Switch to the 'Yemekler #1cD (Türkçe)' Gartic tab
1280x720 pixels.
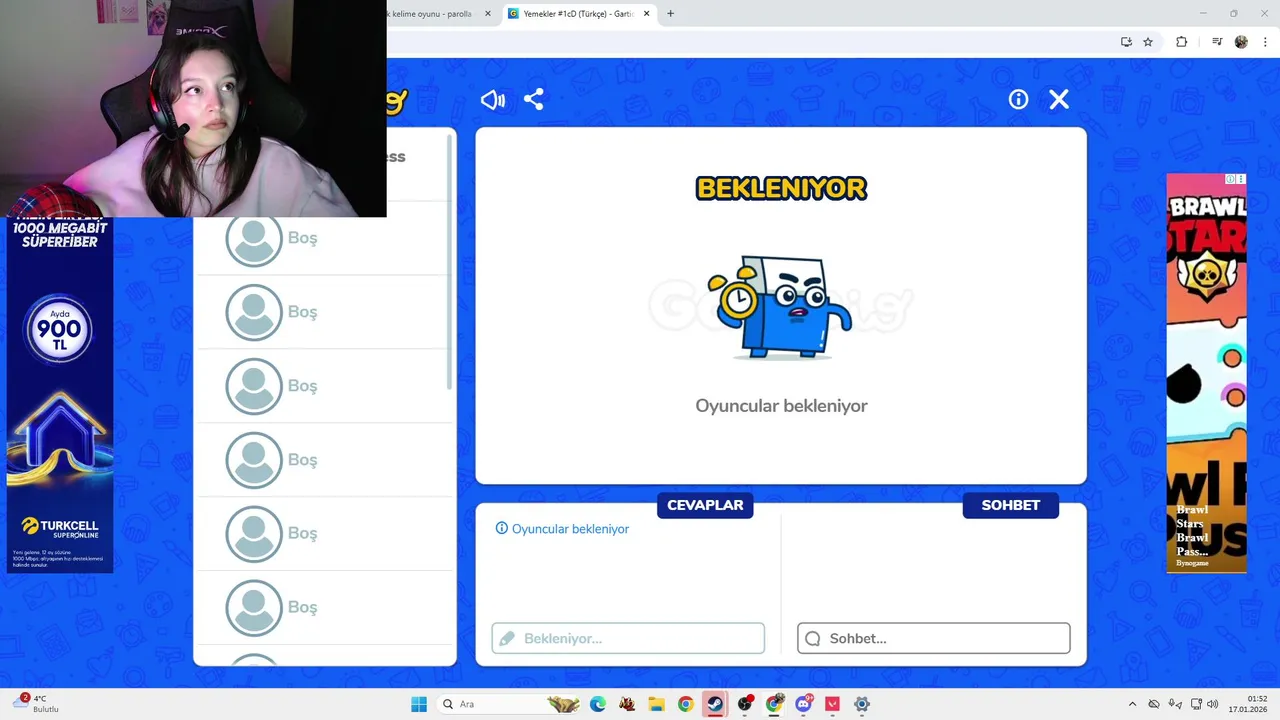[578, 14]
